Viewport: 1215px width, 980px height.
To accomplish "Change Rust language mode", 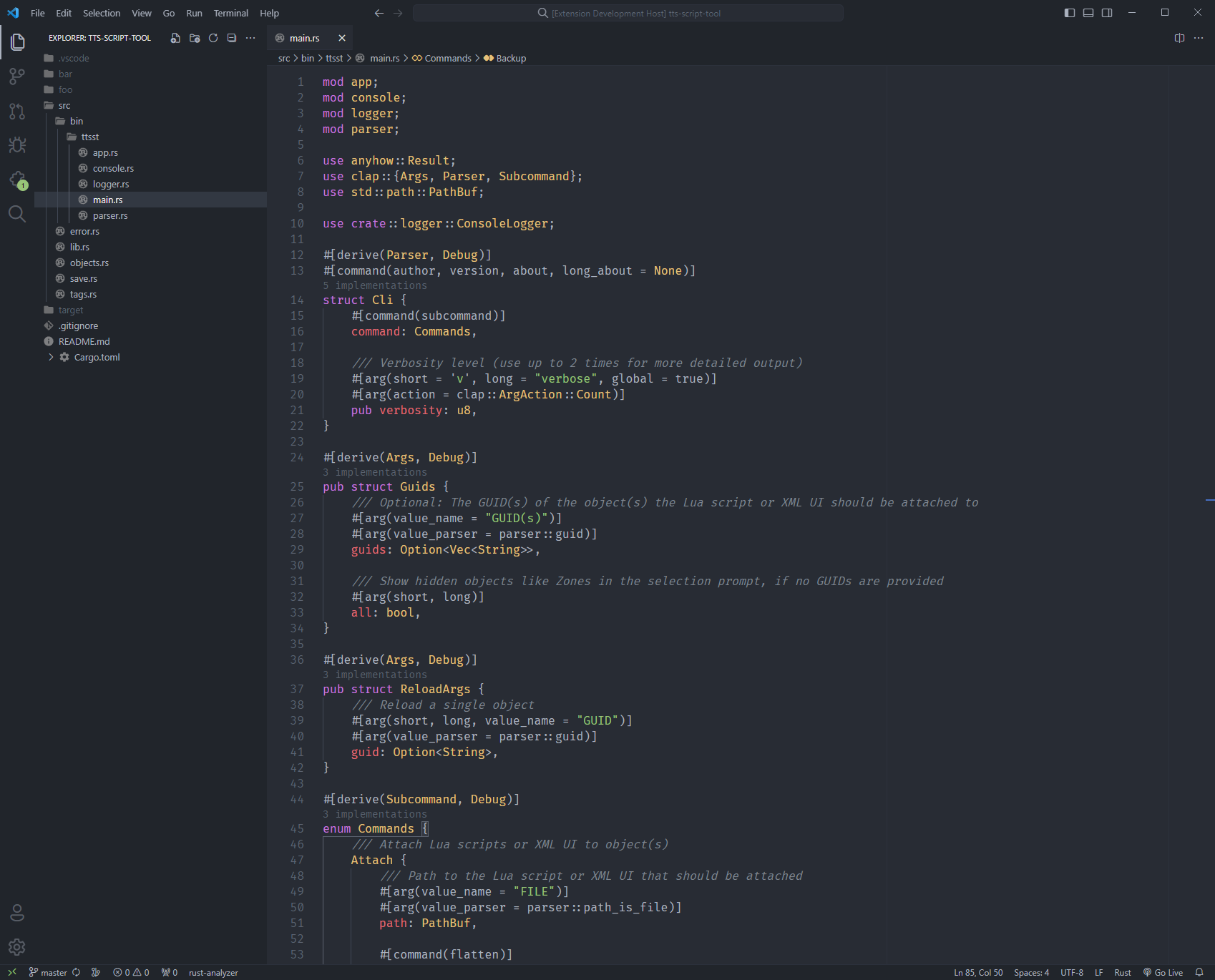I will (x=1123, y=972).
